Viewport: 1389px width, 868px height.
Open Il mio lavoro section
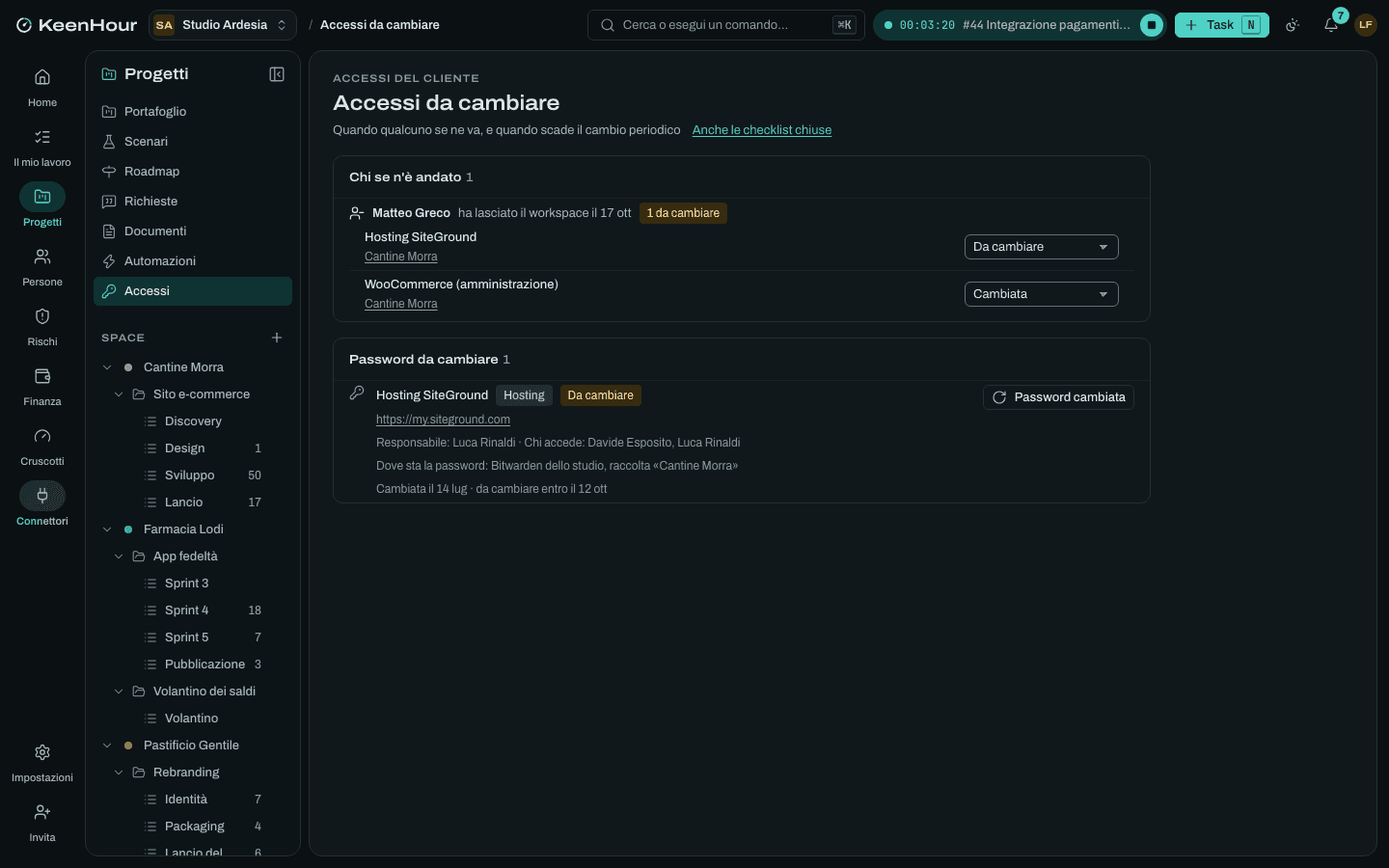click(x=42, y=148)
